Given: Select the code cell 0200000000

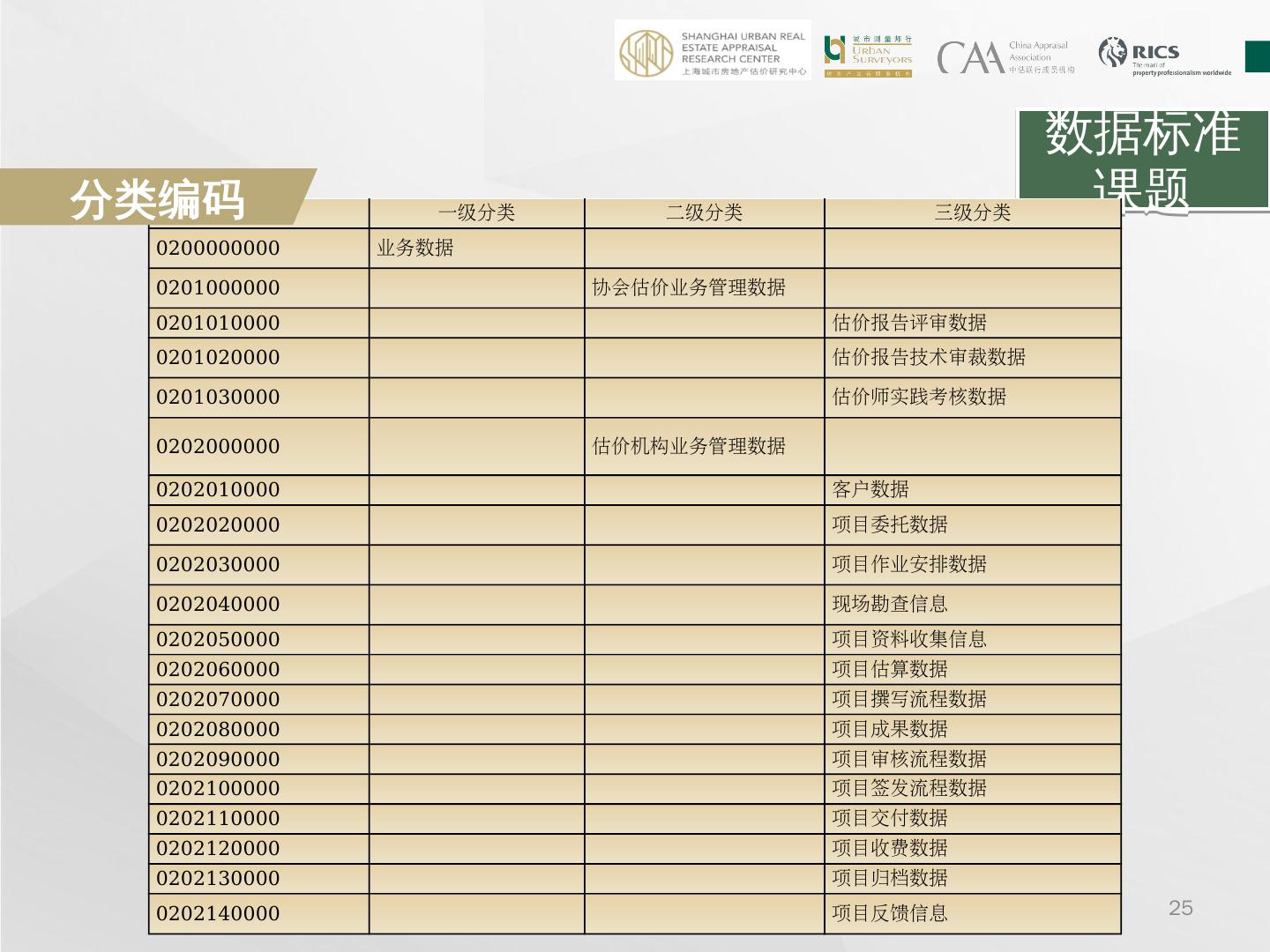Looking at the screenshot, I should [x=218, y=249].
